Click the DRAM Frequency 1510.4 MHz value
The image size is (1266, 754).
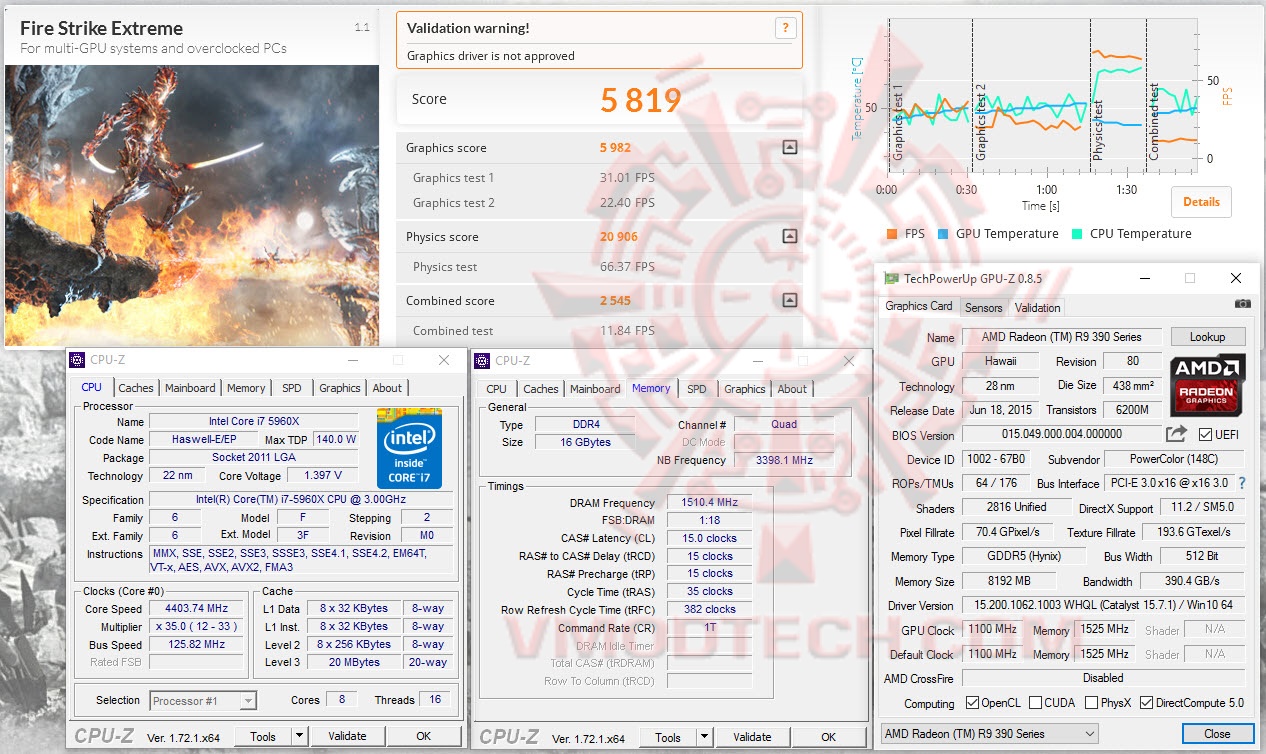tap(709, 503)
